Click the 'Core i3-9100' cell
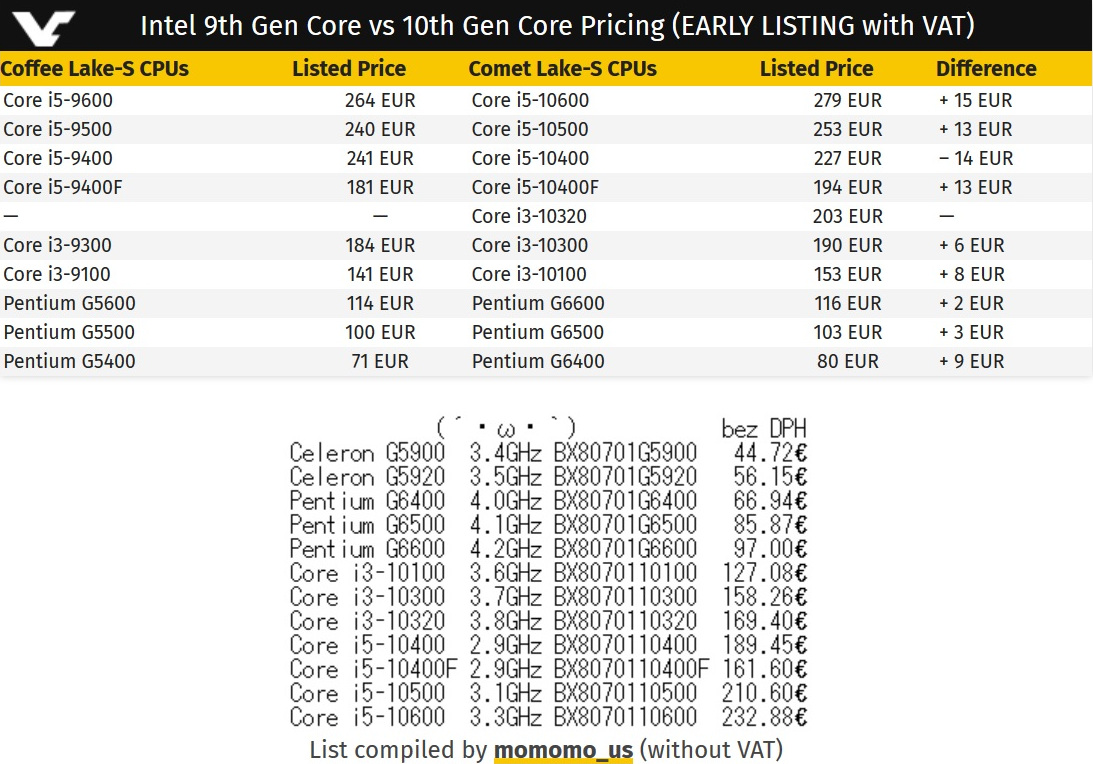This screenshot has width=1093, height=764. tap(56, 275)
